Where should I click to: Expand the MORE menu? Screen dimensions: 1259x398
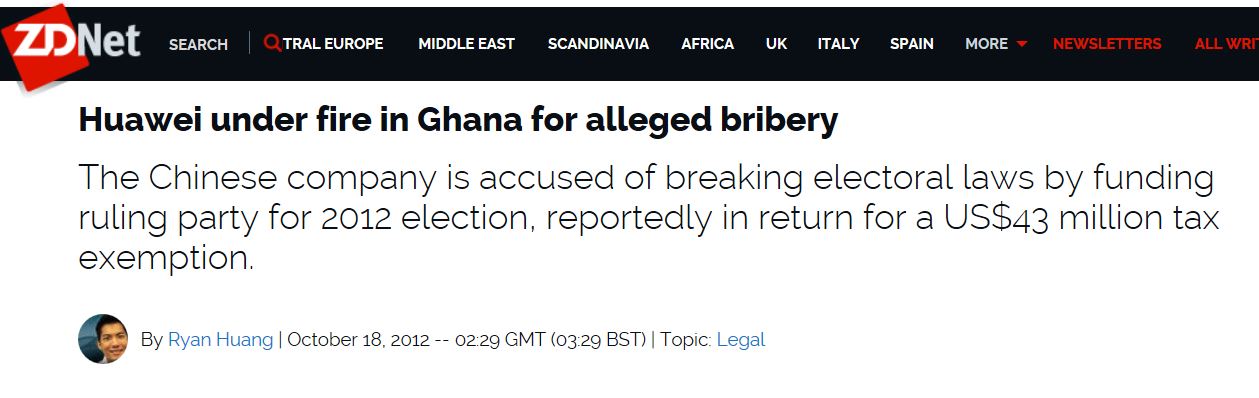(986, 44)
